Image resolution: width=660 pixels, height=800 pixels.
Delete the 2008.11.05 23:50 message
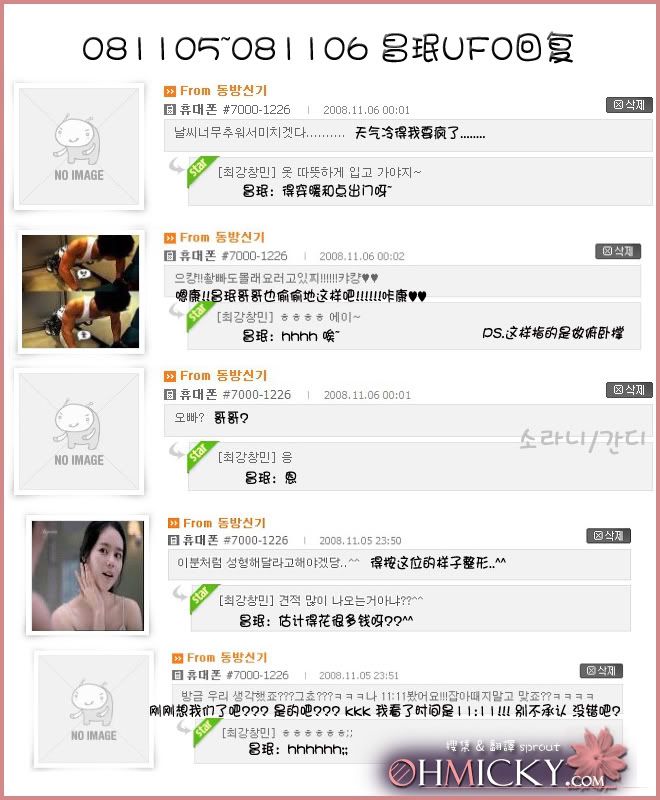click(x=608, y=536)
